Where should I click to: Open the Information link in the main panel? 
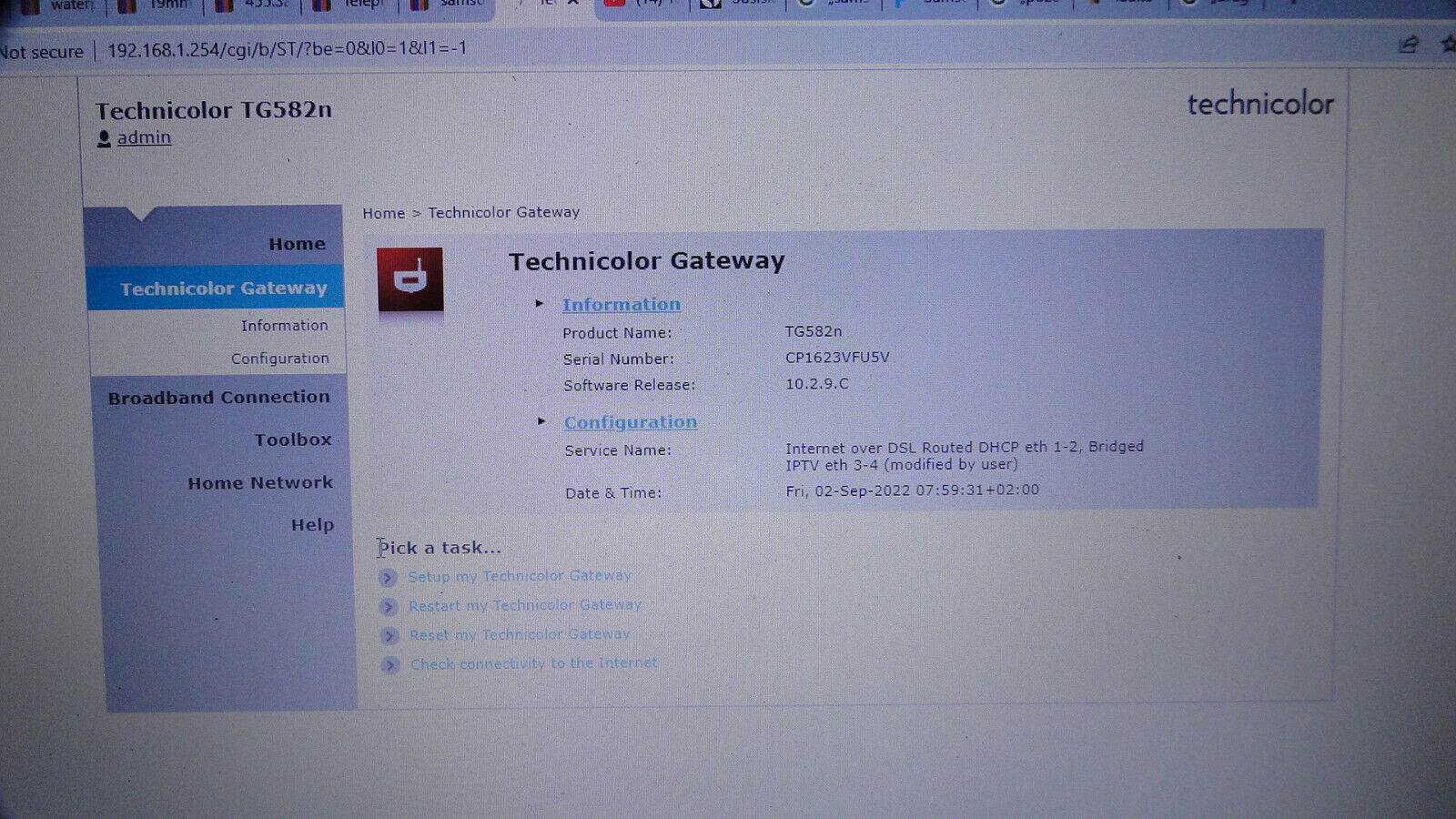tap(622, 304)
